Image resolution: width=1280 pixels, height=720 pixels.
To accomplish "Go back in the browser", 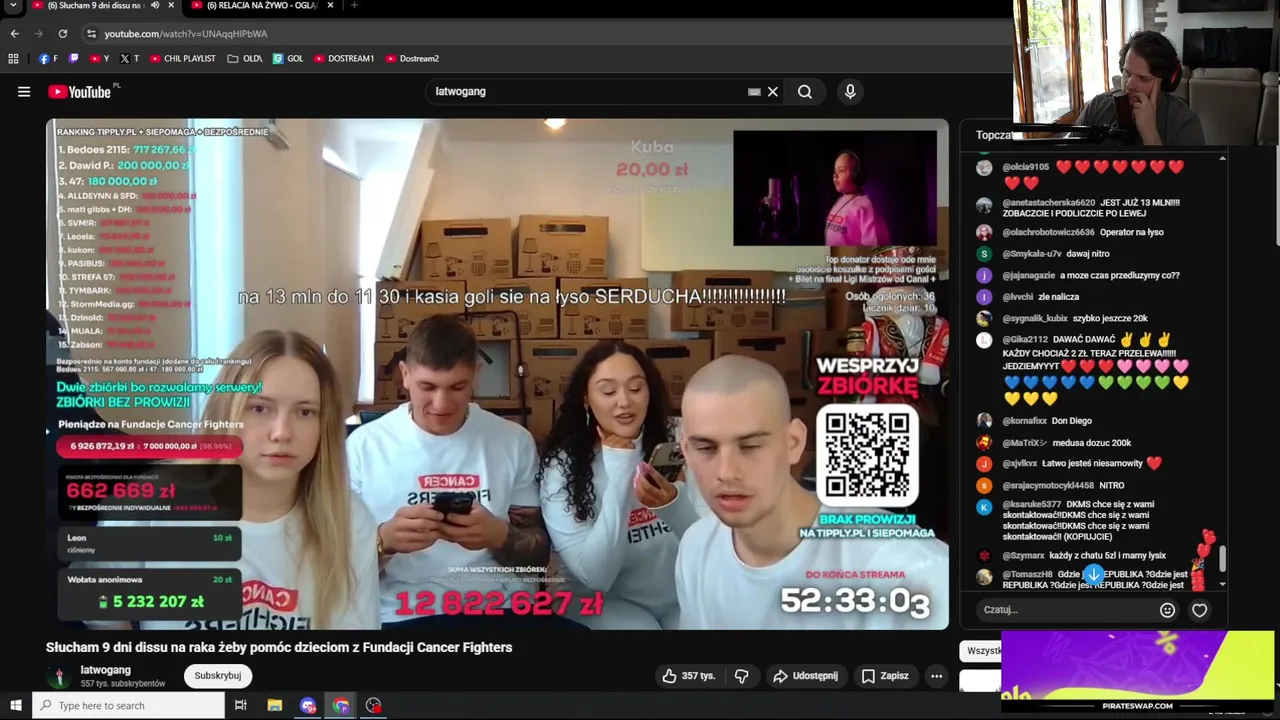I will 14,33.
